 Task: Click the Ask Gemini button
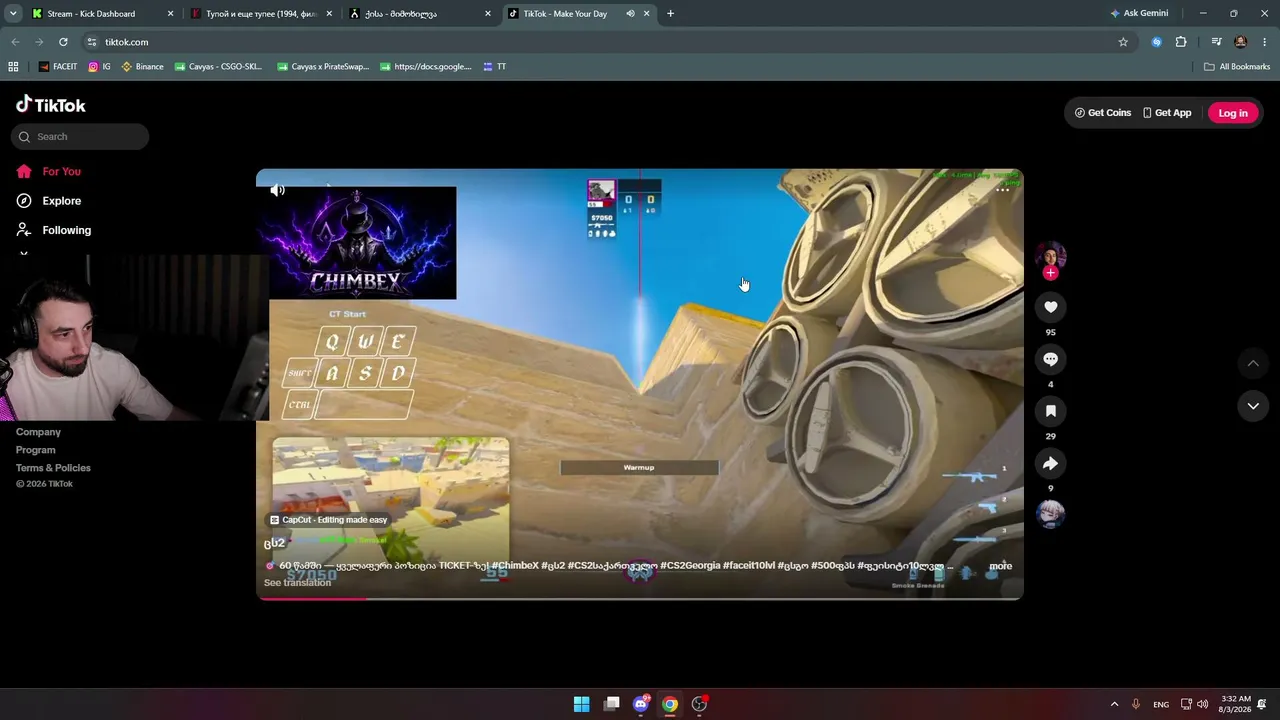(x=1139, y=14)
